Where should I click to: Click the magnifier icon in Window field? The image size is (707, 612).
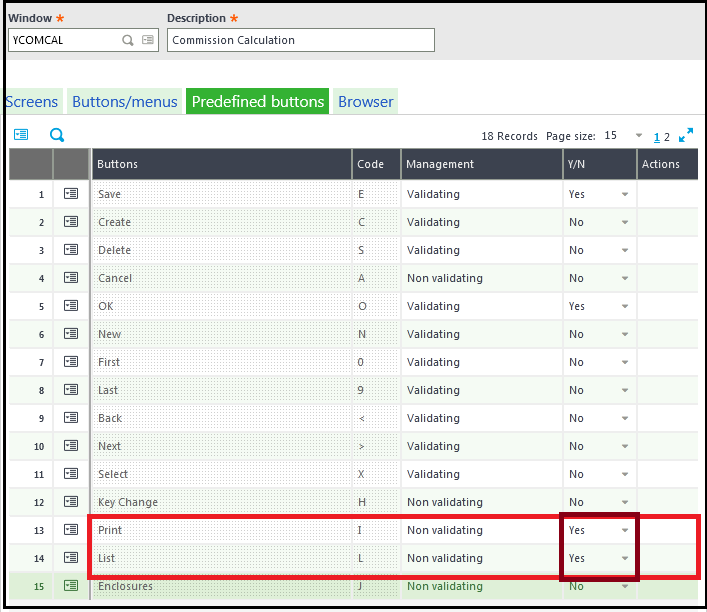(128, 40)
